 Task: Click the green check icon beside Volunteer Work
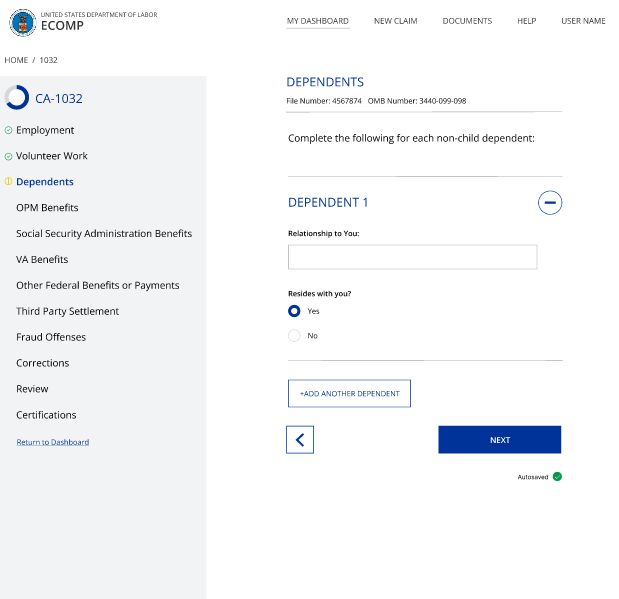coord(8,156)
